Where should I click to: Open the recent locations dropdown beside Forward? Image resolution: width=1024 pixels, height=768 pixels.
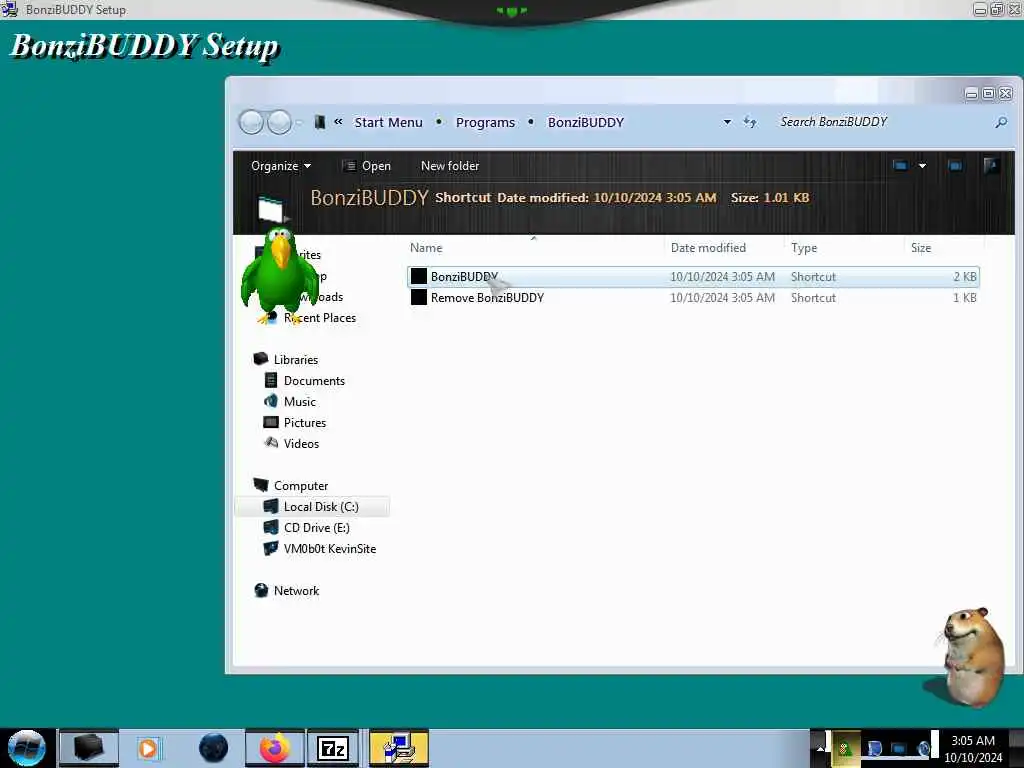tap(299, 122)
